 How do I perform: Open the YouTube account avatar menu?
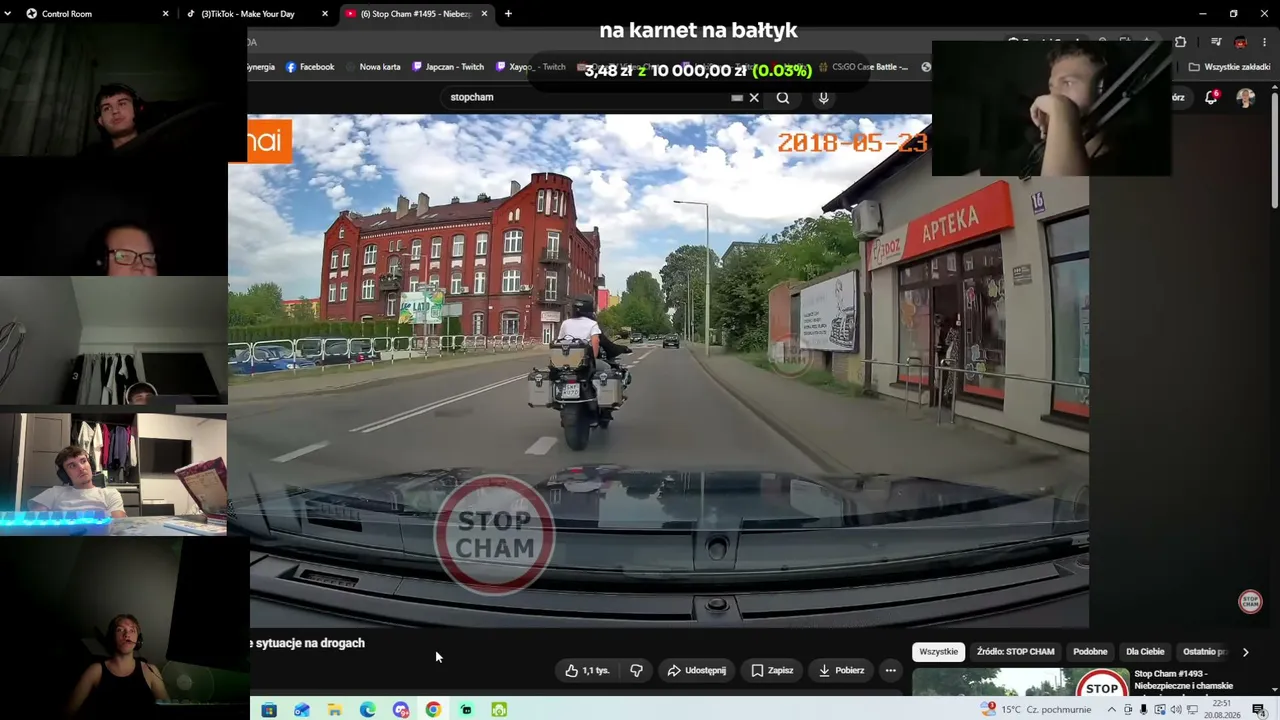1245,97
